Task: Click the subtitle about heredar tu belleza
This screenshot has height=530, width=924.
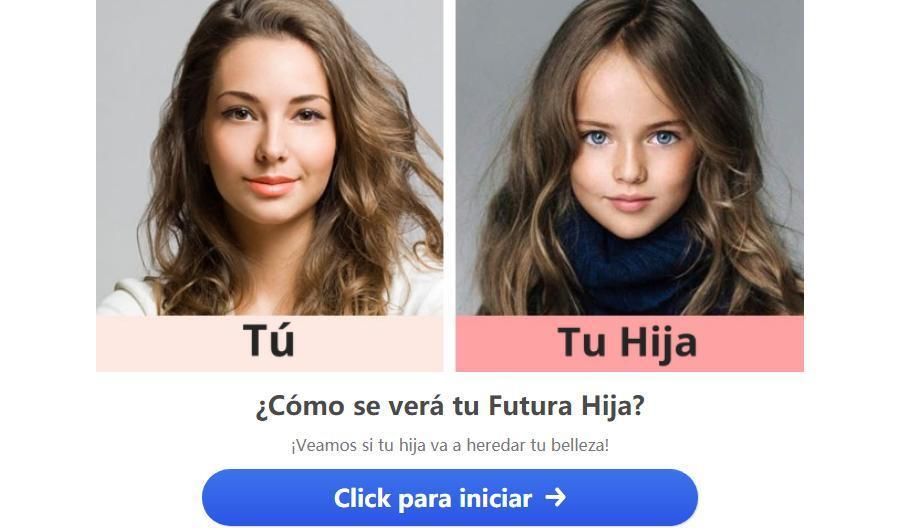Action: (x=450, y=445)
